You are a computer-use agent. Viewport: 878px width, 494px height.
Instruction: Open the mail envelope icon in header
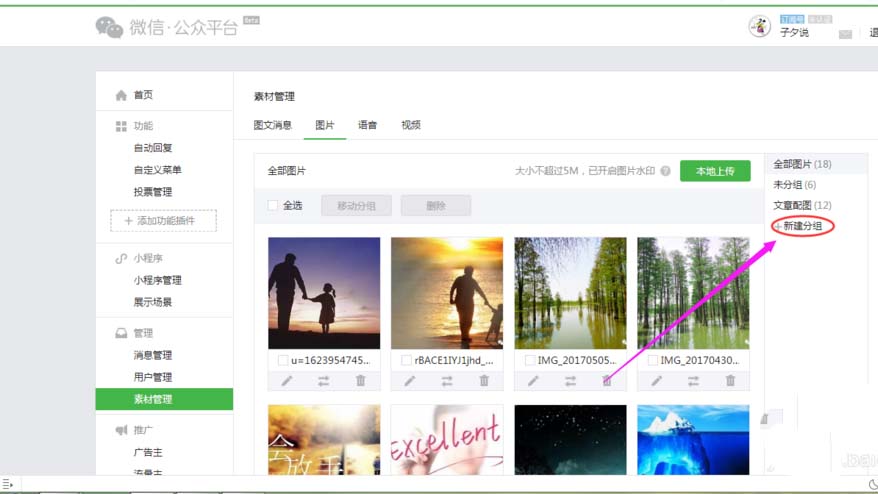coord(845,35)
